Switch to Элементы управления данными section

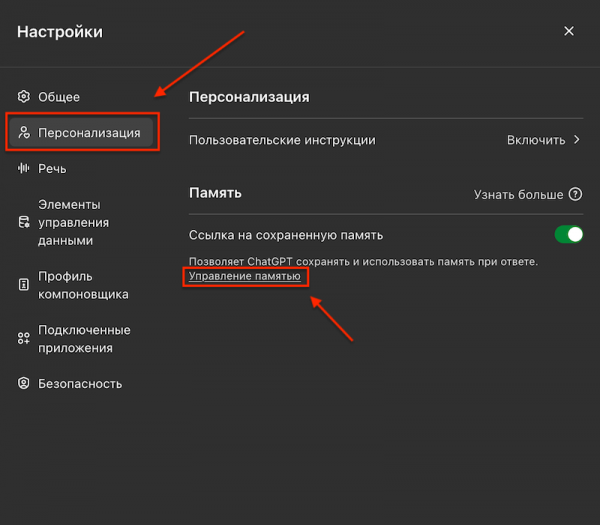73,222
